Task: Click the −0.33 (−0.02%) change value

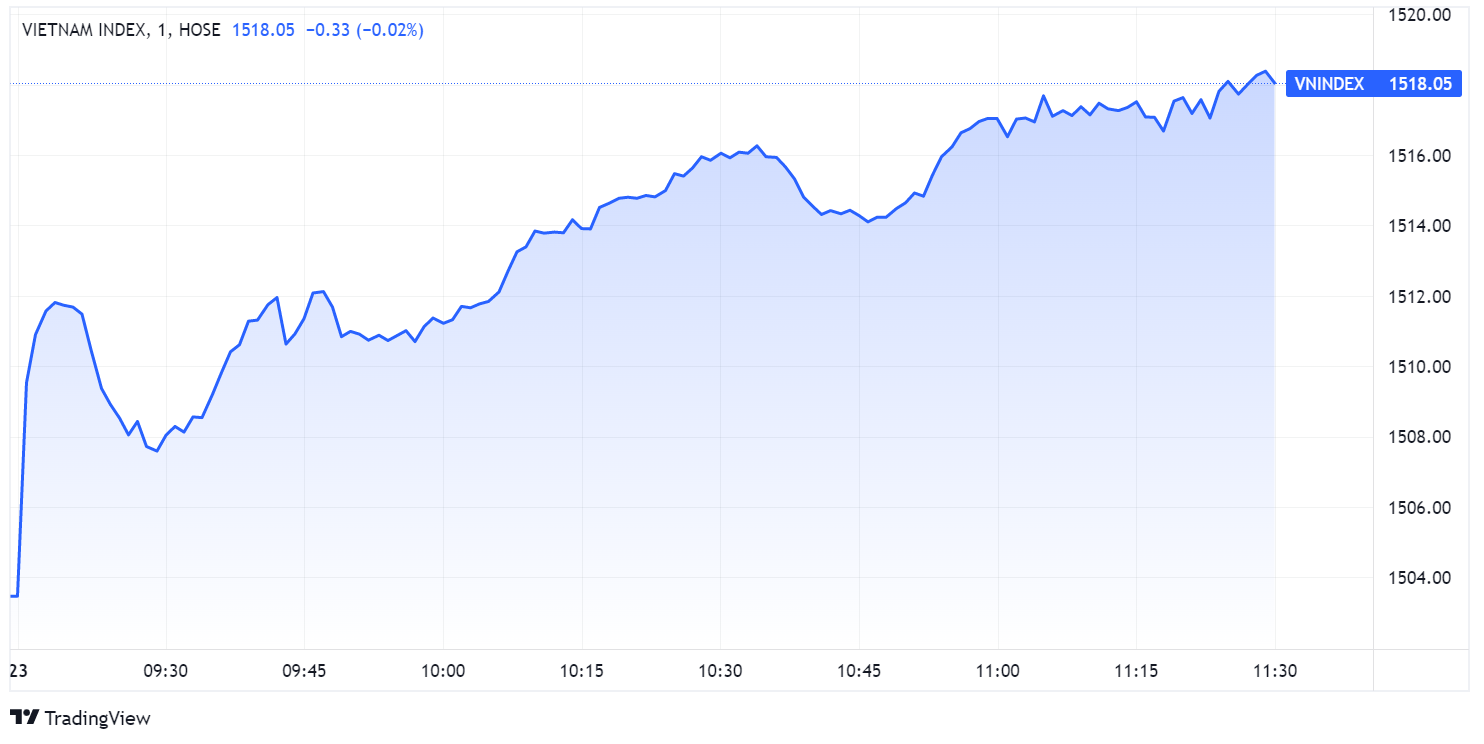Action: 364,30
